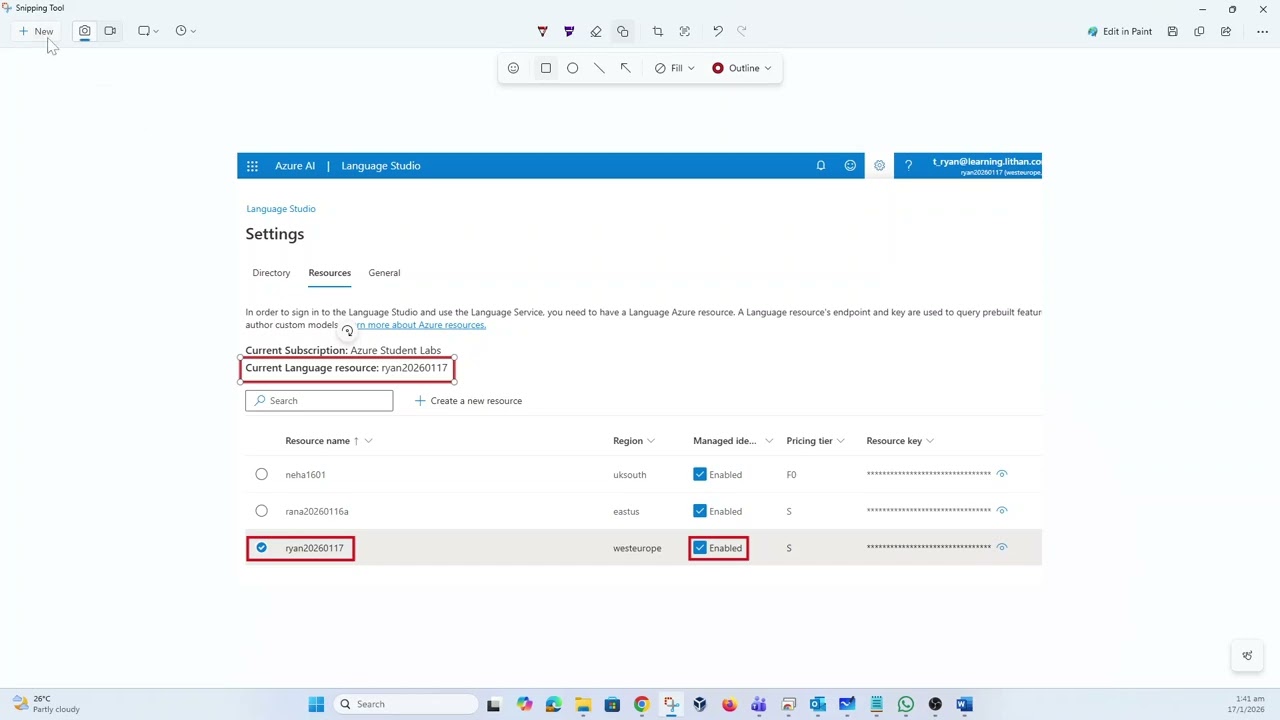Select the Ballpoint pen tool
The width and height of the screenshot is (1280, 720).
(542, 31)
